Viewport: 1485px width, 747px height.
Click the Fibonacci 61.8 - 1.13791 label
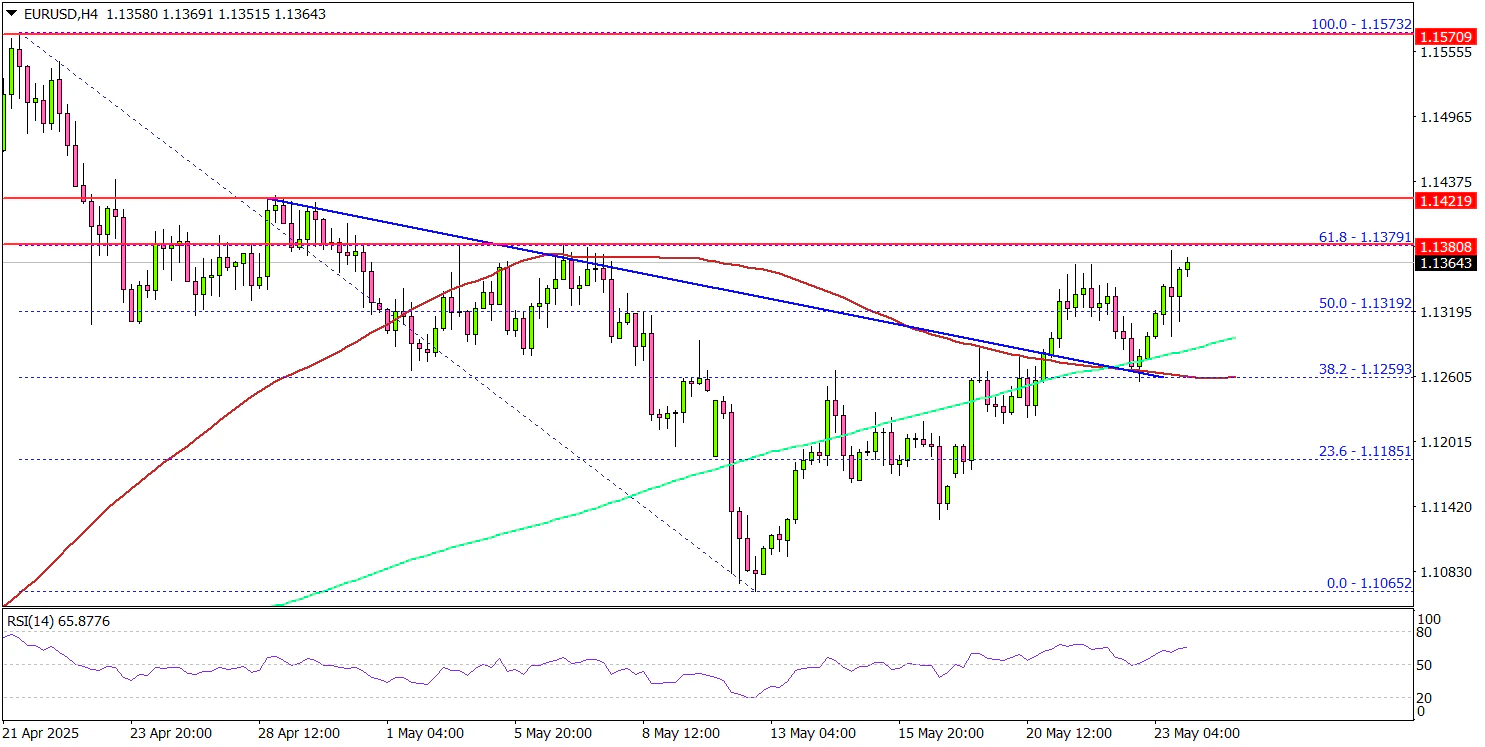click(x=1364, y=237)
